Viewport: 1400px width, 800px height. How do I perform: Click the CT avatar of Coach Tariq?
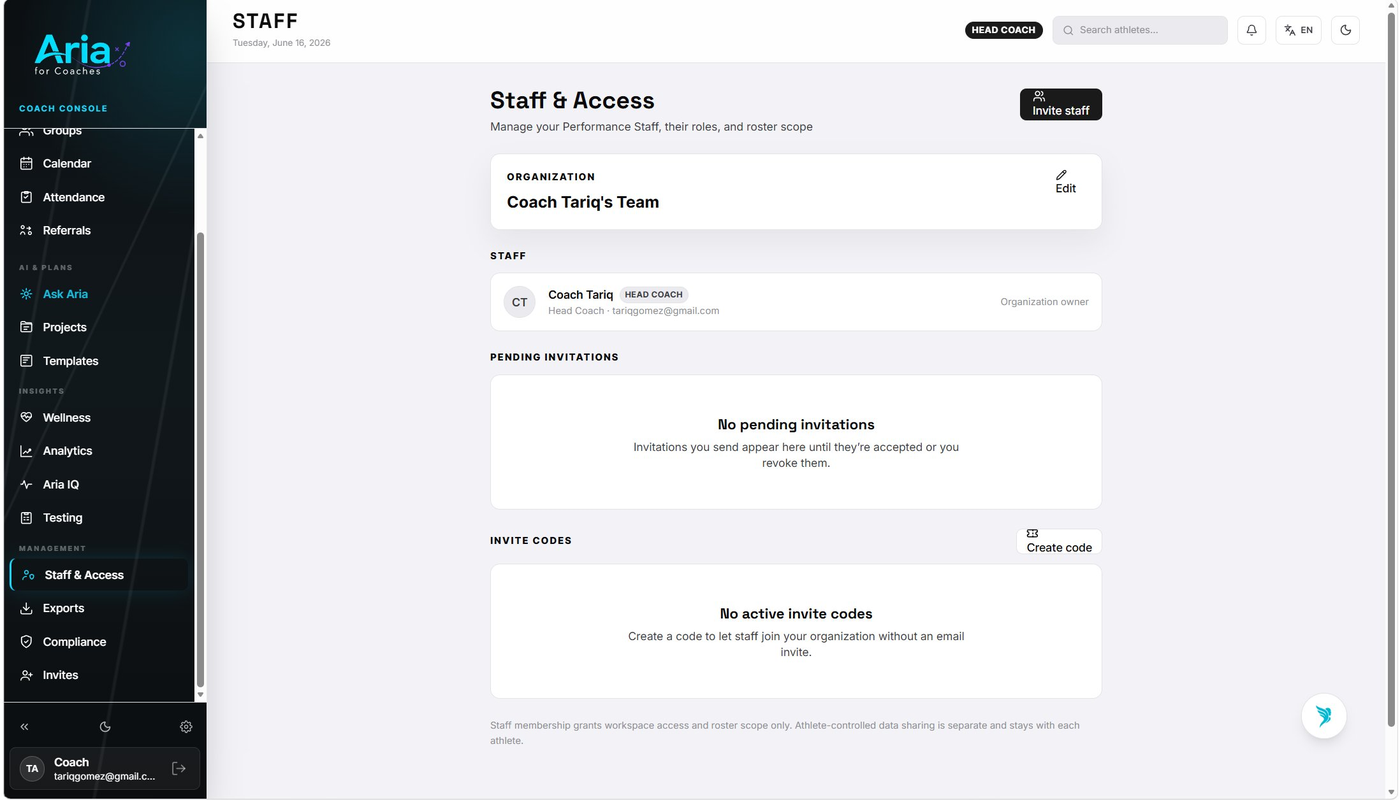520,302
